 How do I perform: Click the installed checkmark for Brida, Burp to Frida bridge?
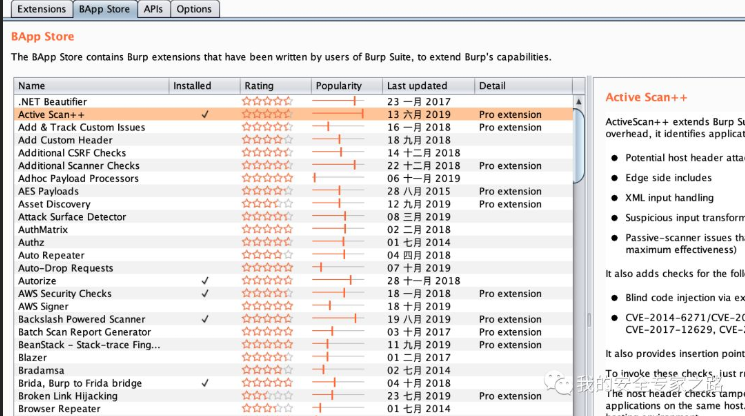tap(205, 383)
